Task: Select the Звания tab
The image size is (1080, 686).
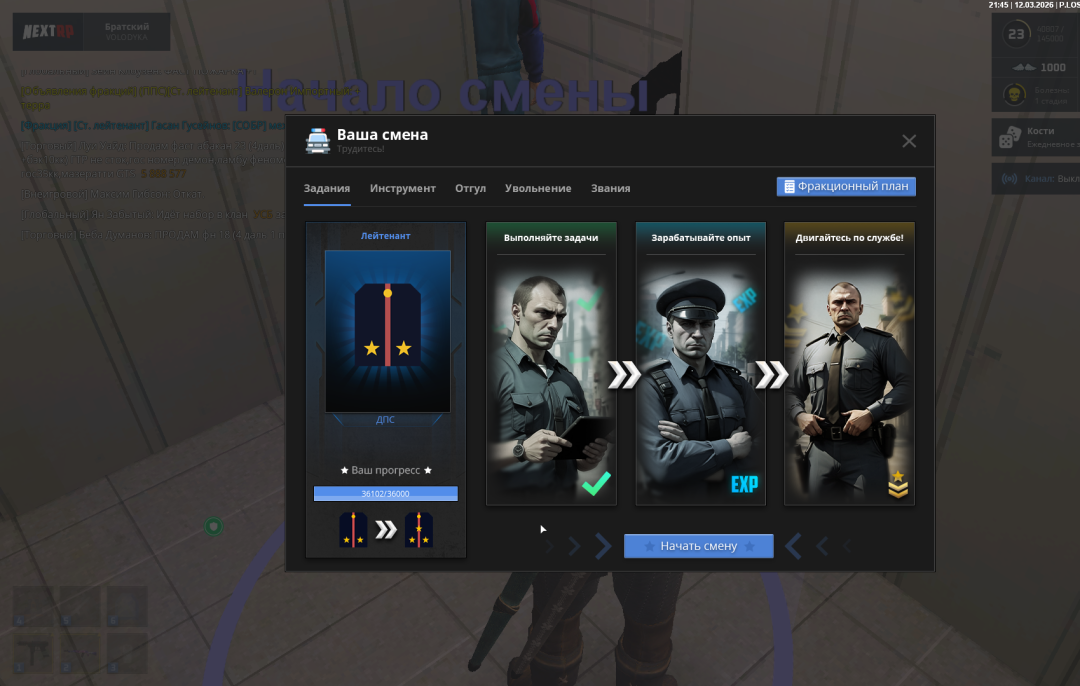Action: pyautogui.click(x=610, y=188)
